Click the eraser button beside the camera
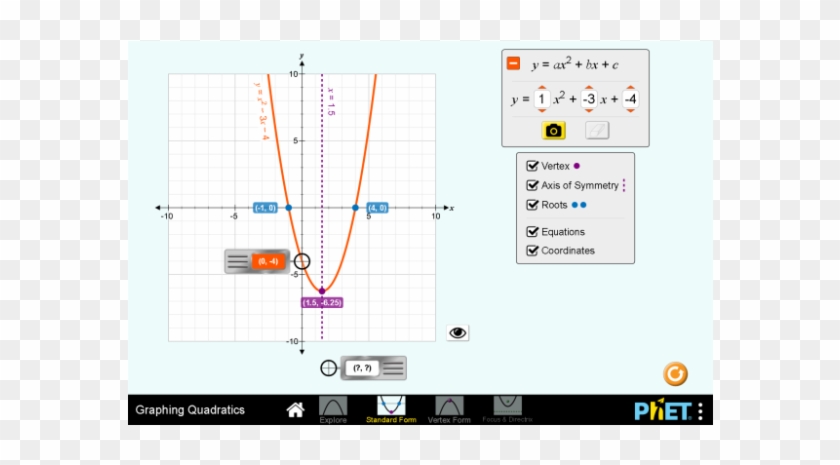 [597, 130]
